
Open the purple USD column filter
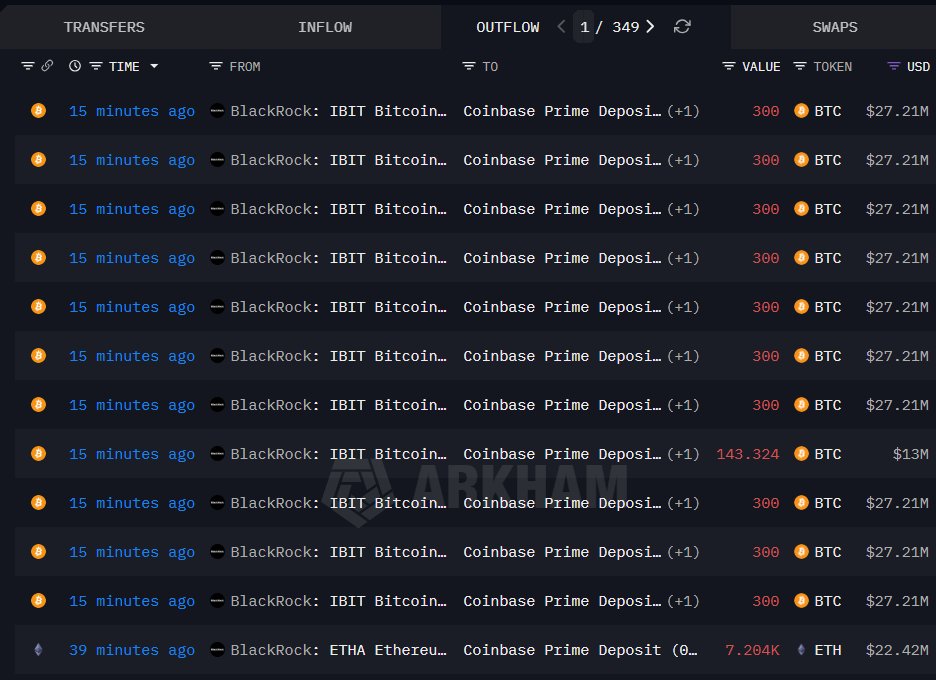(x=893, y=66)
